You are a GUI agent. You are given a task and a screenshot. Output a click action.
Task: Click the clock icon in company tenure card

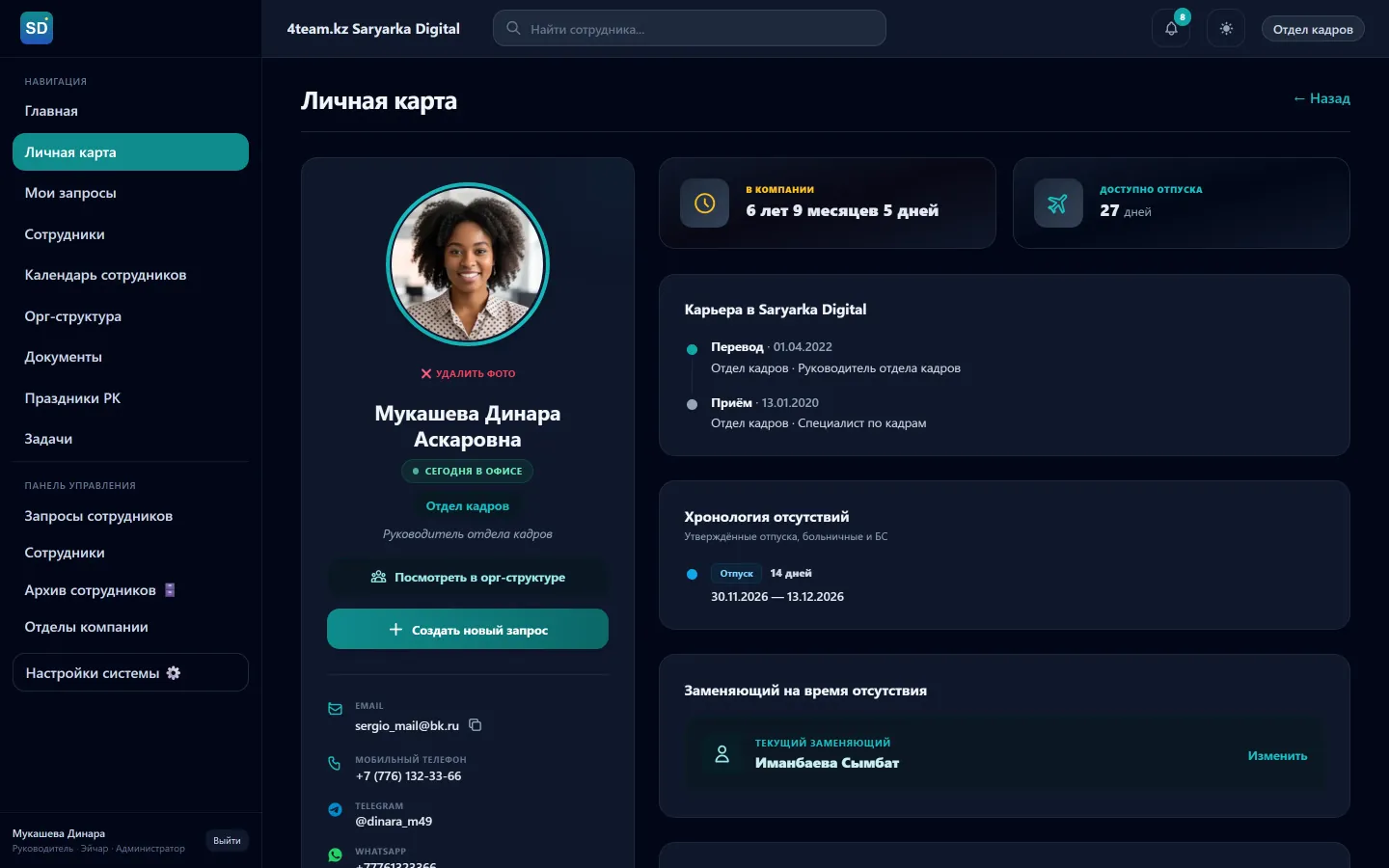(705, 203)
